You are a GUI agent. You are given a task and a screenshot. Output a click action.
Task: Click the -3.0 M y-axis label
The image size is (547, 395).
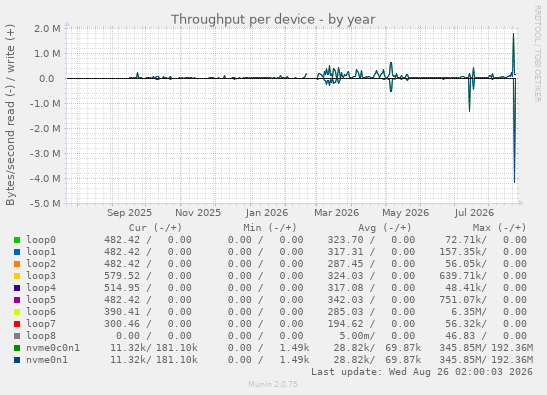point(45,154)
